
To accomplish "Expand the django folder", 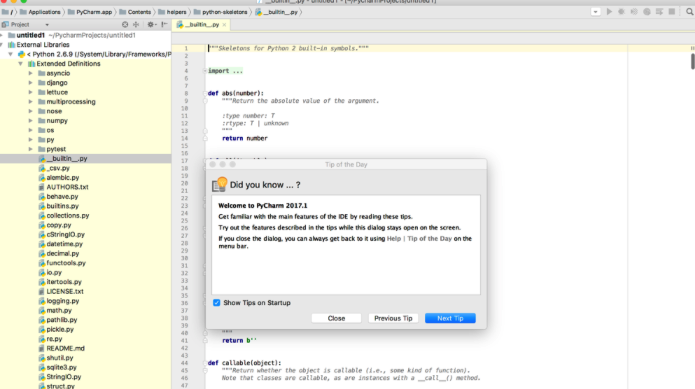I will pyautogui.click(x=31, y=83).
